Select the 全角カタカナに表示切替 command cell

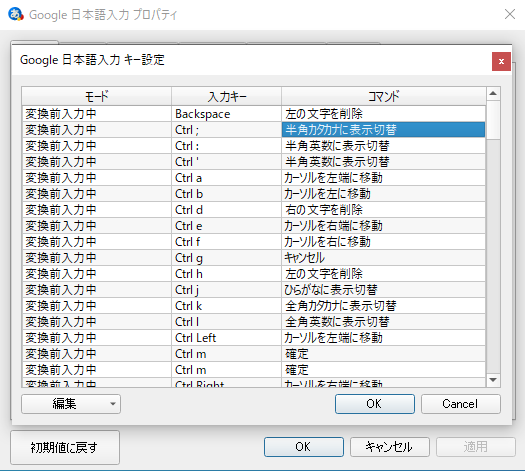pos(383,306)
